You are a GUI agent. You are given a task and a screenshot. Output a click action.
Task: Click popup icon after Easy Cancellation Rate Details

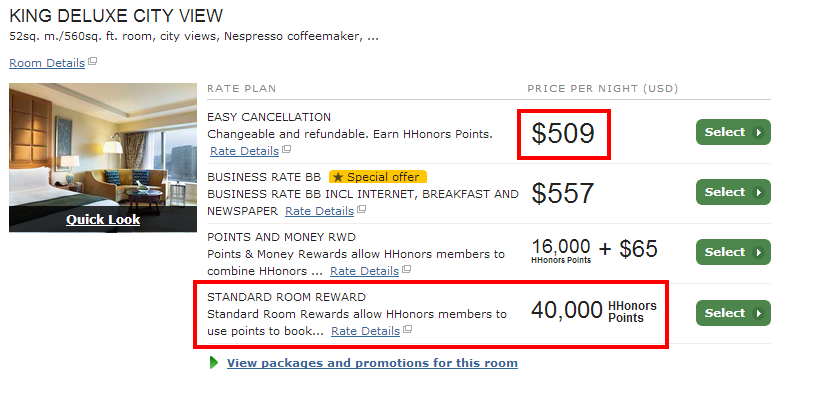click(x=287, y=150)
